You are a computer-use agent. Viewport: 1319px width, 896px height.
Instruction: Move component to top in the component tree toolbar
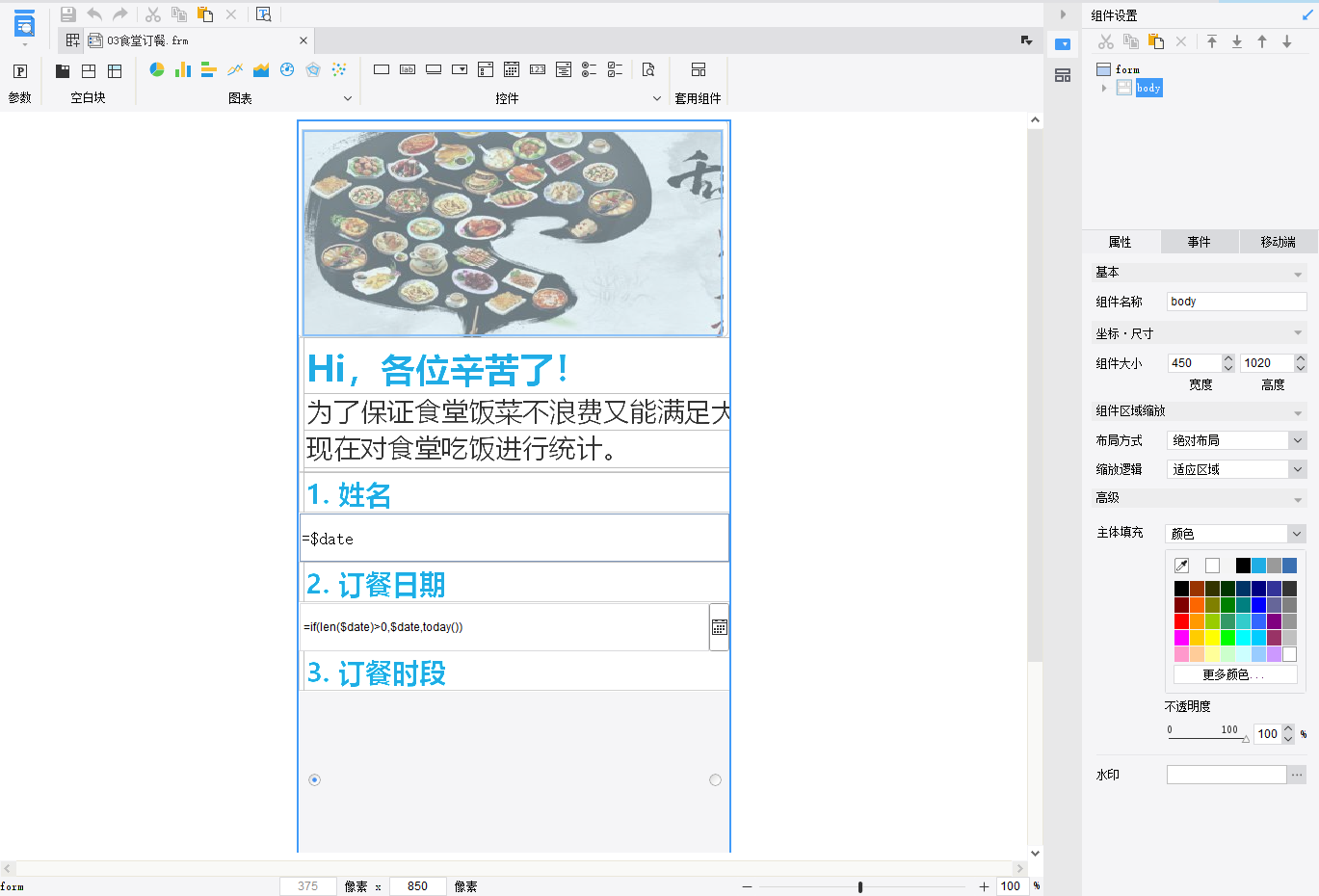(x=1212, y=41)
